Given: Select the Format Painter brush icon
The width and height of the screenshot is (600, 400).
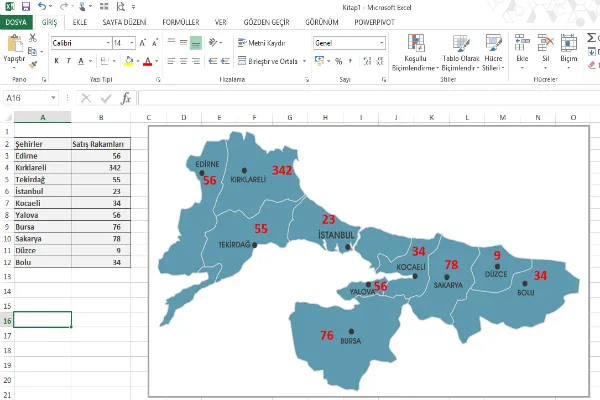Looking at the screenshot, I should pos(33,62).
